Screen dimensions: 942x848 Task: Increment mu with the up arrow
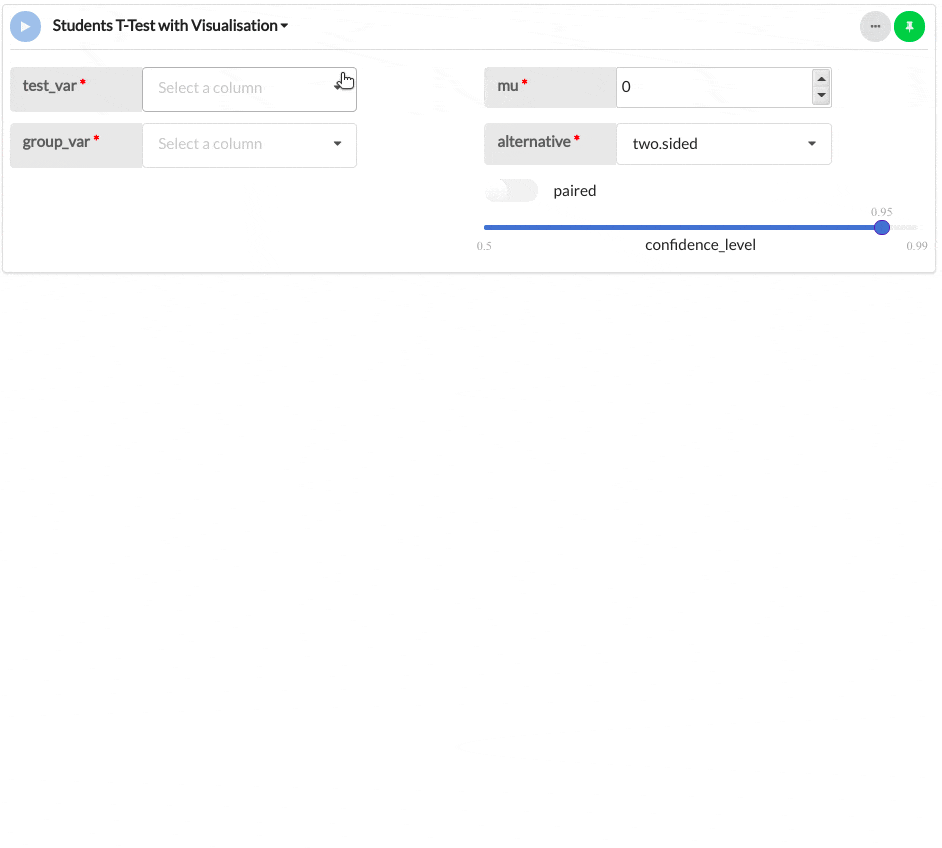821,79
